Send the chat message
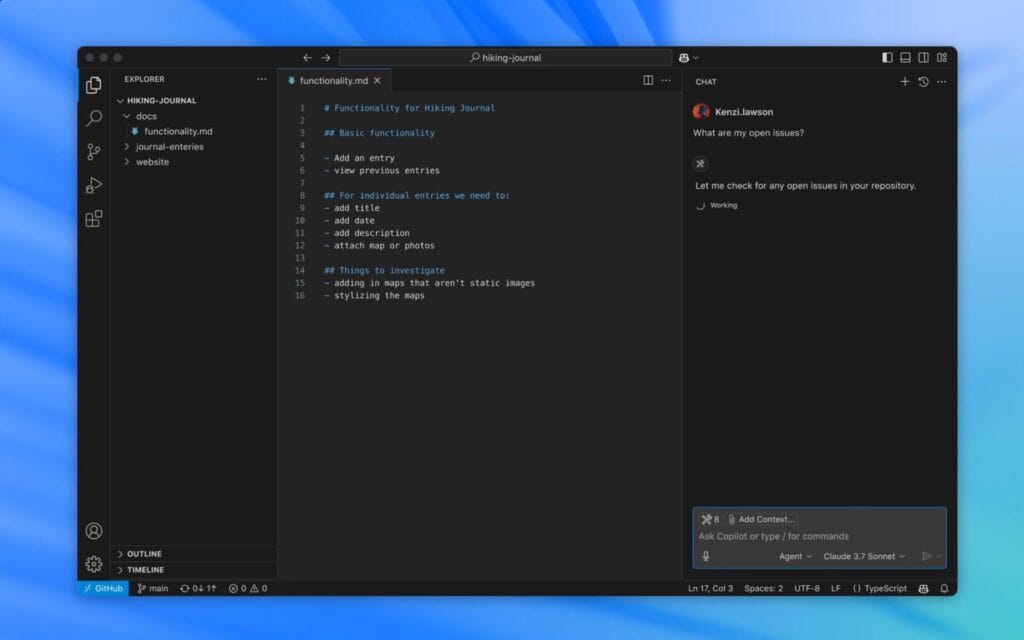Screen dimensions: 1024x640 click(926, 556)
